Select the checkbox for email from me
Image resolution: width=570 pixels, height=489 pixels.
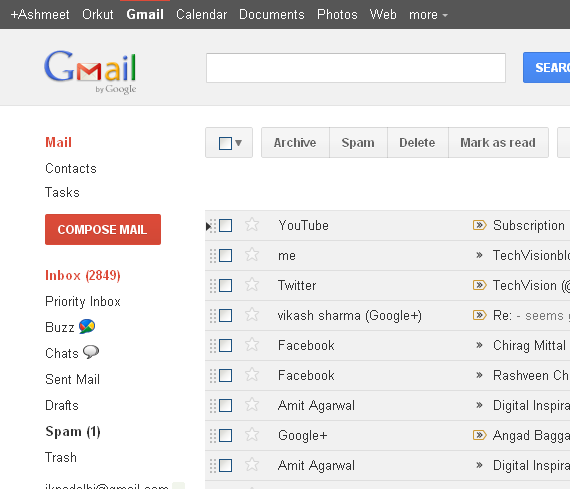(x=225, y=256)
